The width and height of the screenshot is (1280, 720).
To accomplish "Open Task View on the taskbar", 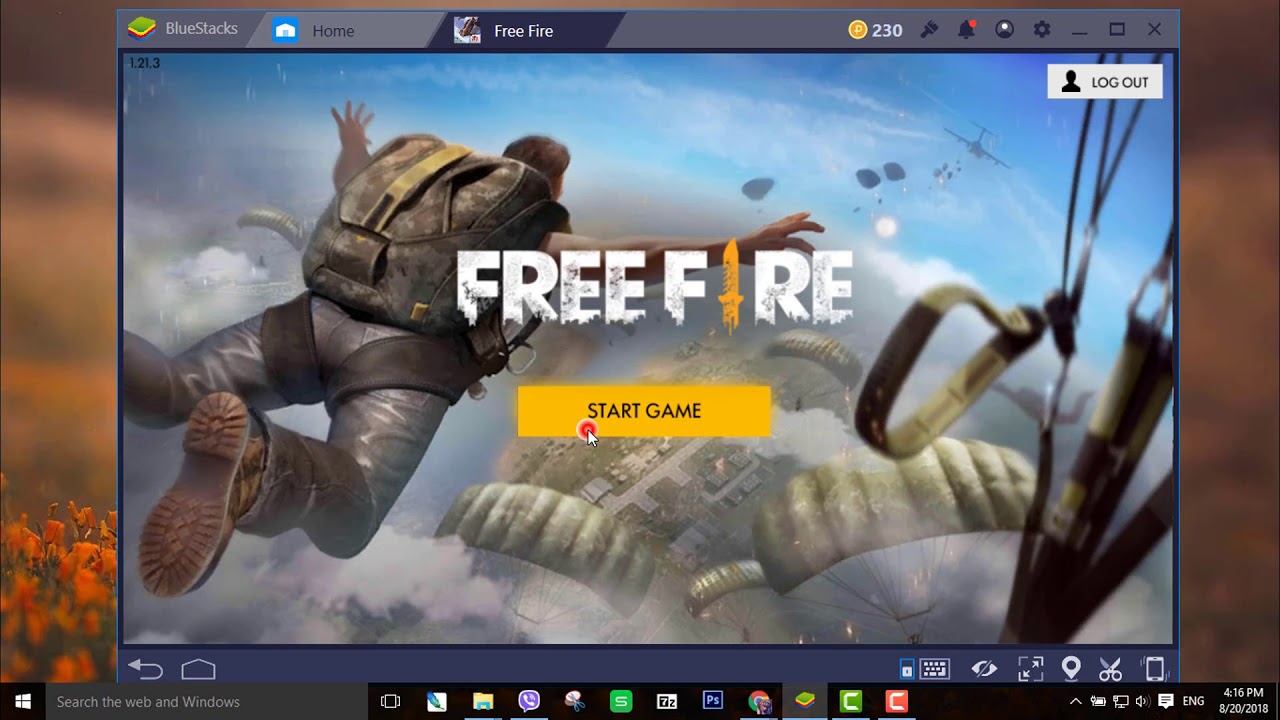I will (x=391, y=701).
